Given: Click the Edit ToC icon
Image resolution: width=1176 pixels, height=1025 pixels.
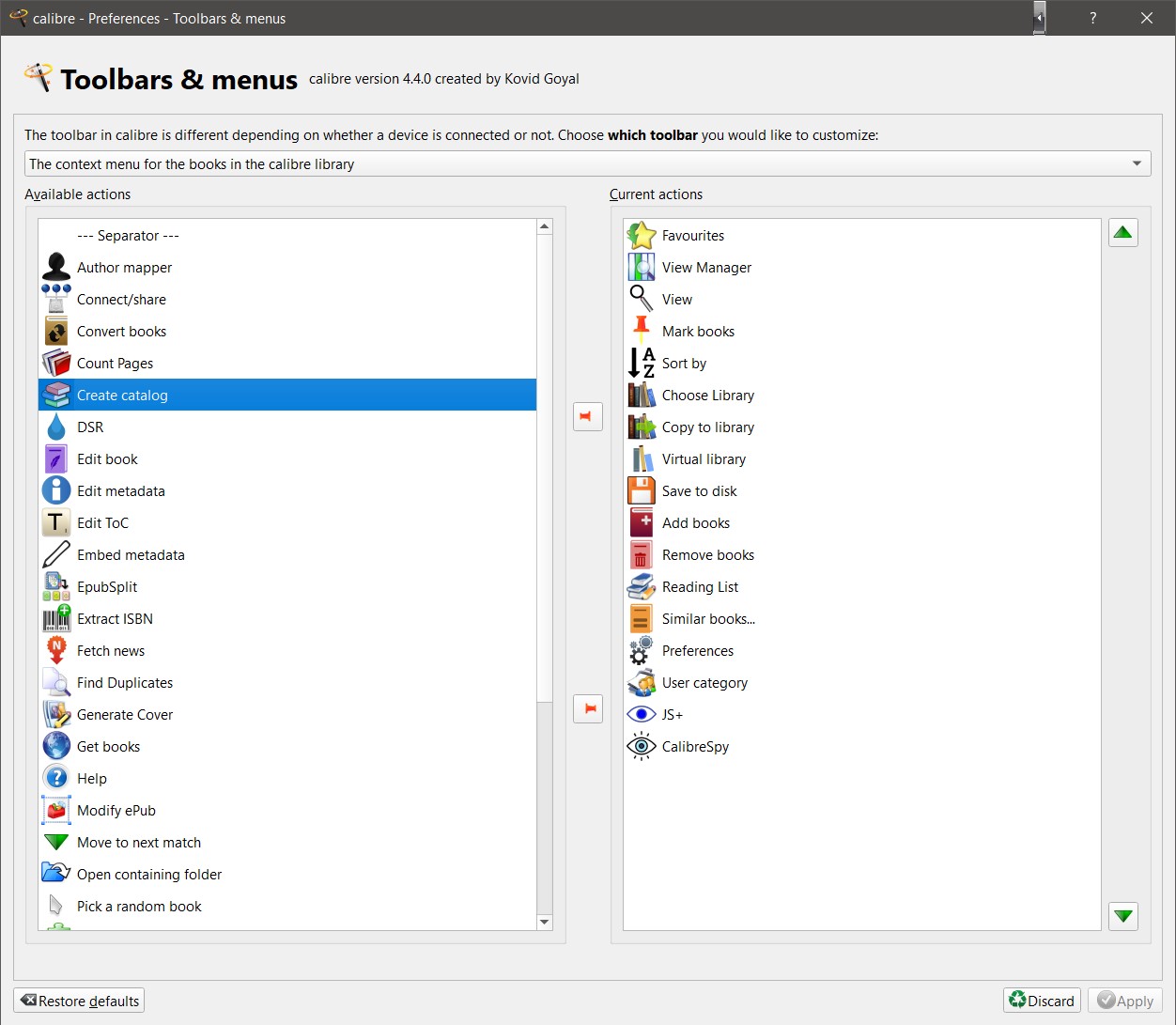Looking at the screenshot, I should tap(56, 522).
